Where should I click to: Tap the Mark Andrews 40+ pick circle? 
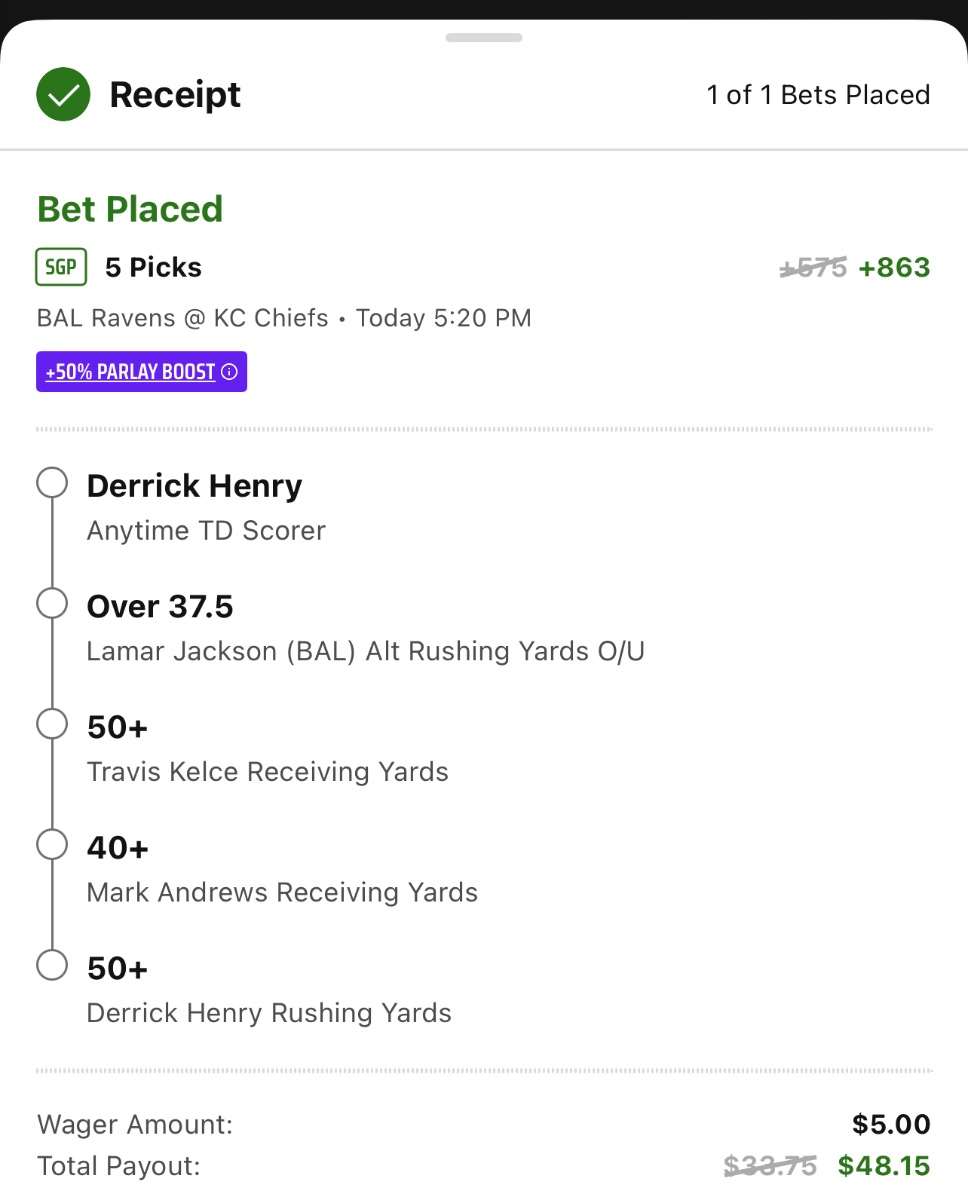click(x=52, y=845)
